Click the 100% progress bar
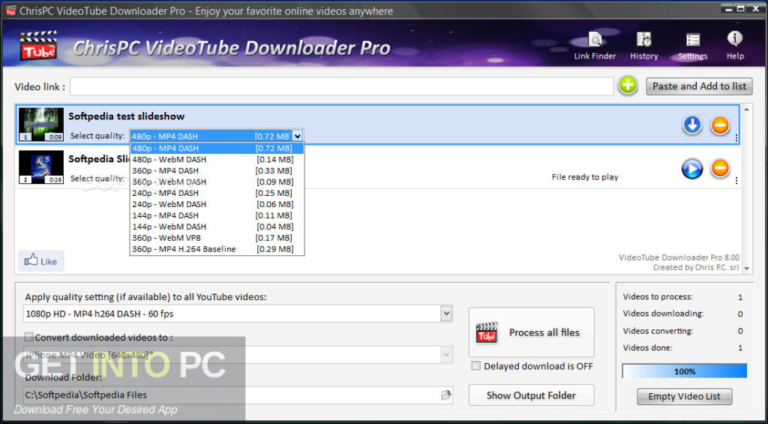This screenshot has width=768, height=424. [684, 371]
